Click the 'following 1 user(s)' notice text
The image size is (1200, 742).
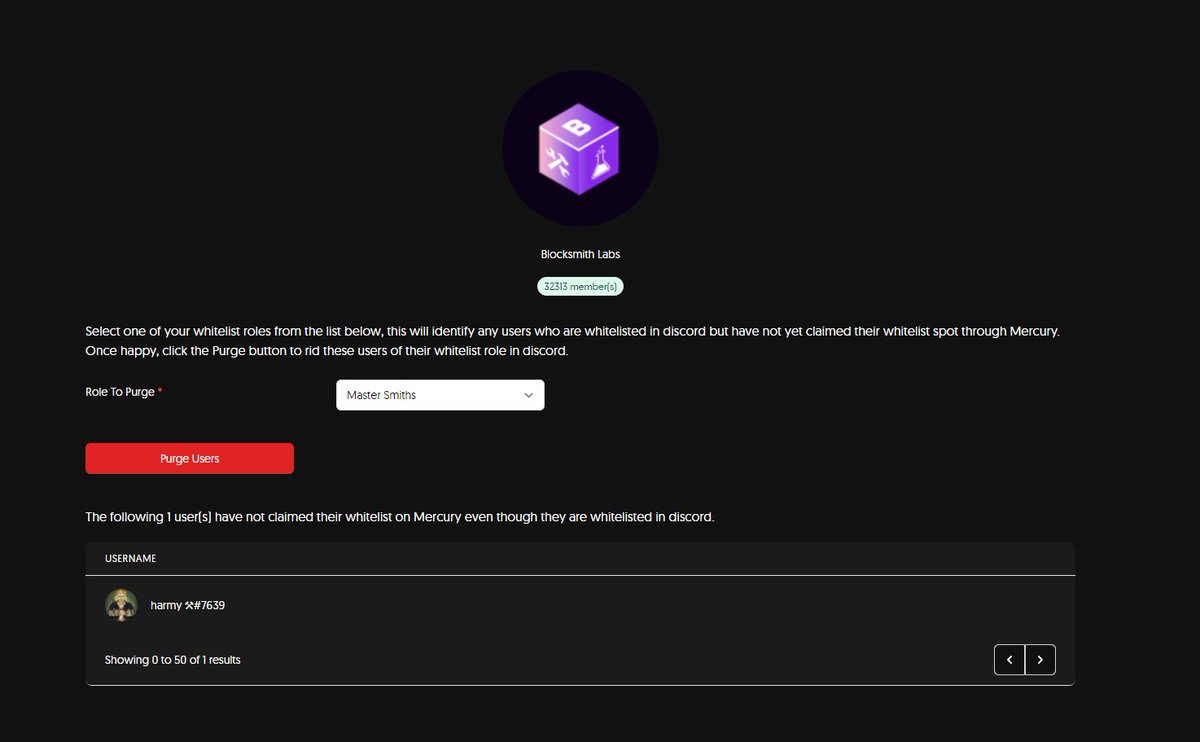click(x=400, y=517)
